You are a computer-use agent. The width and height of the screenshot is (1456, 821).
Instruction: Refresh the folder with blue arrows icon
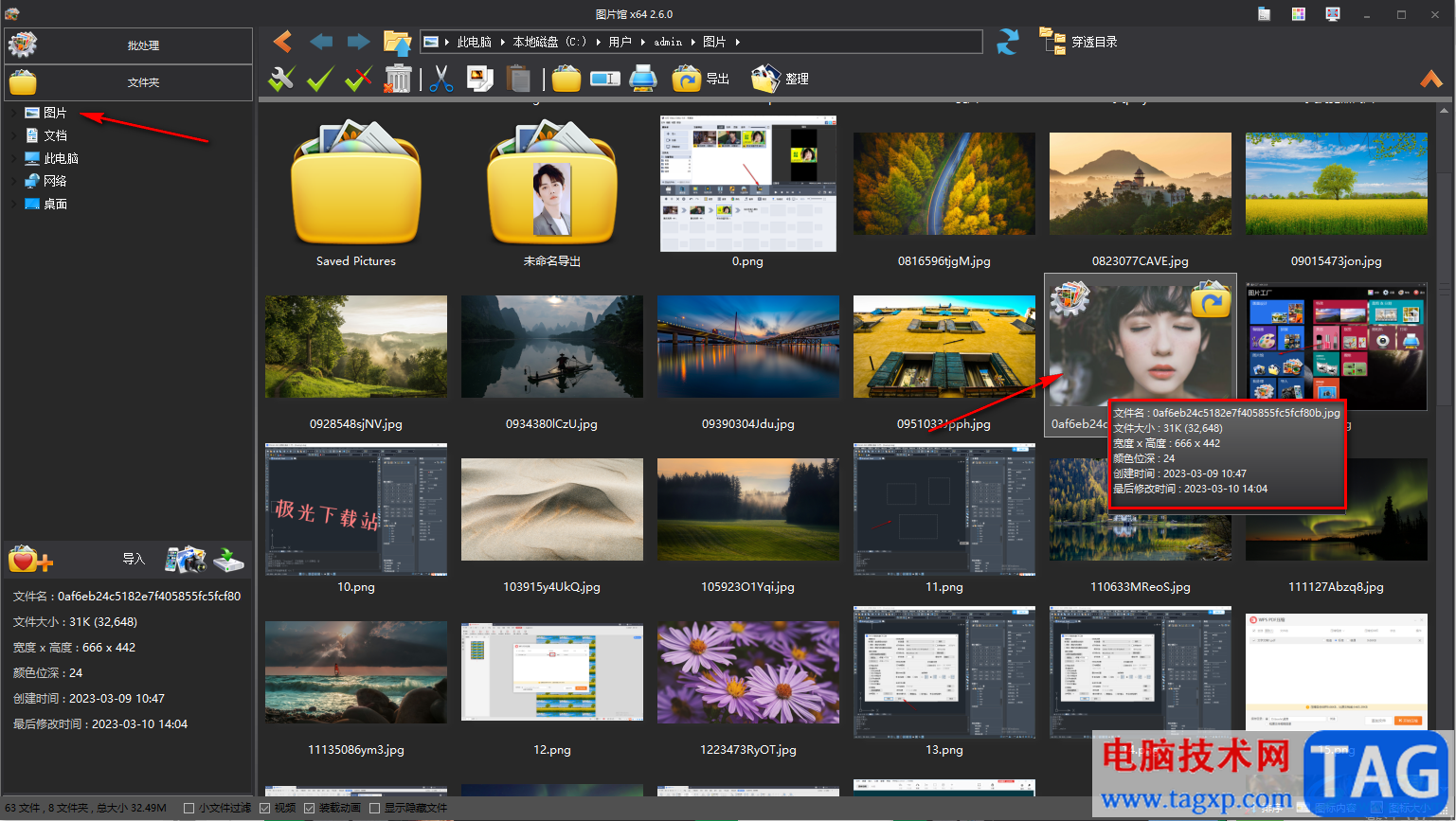pos(1008,42)
